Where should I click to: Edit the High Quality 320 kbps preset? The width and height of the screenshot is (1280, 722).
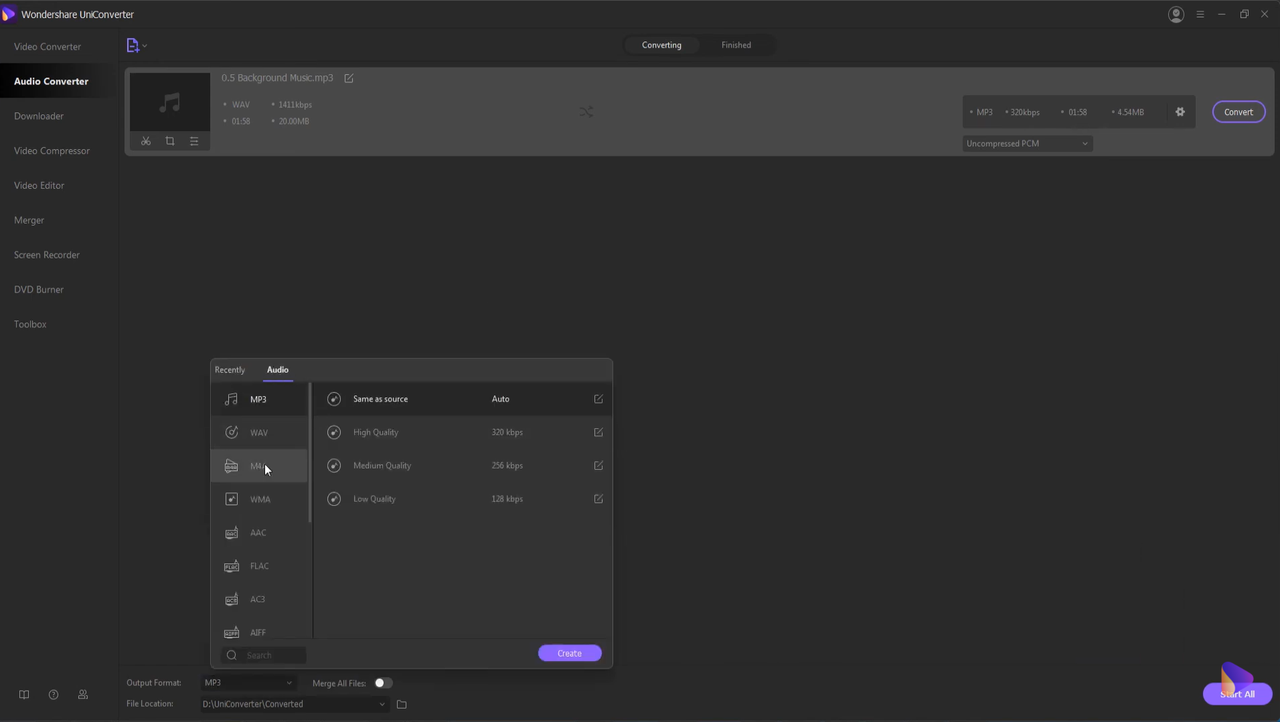coord(598,432)
